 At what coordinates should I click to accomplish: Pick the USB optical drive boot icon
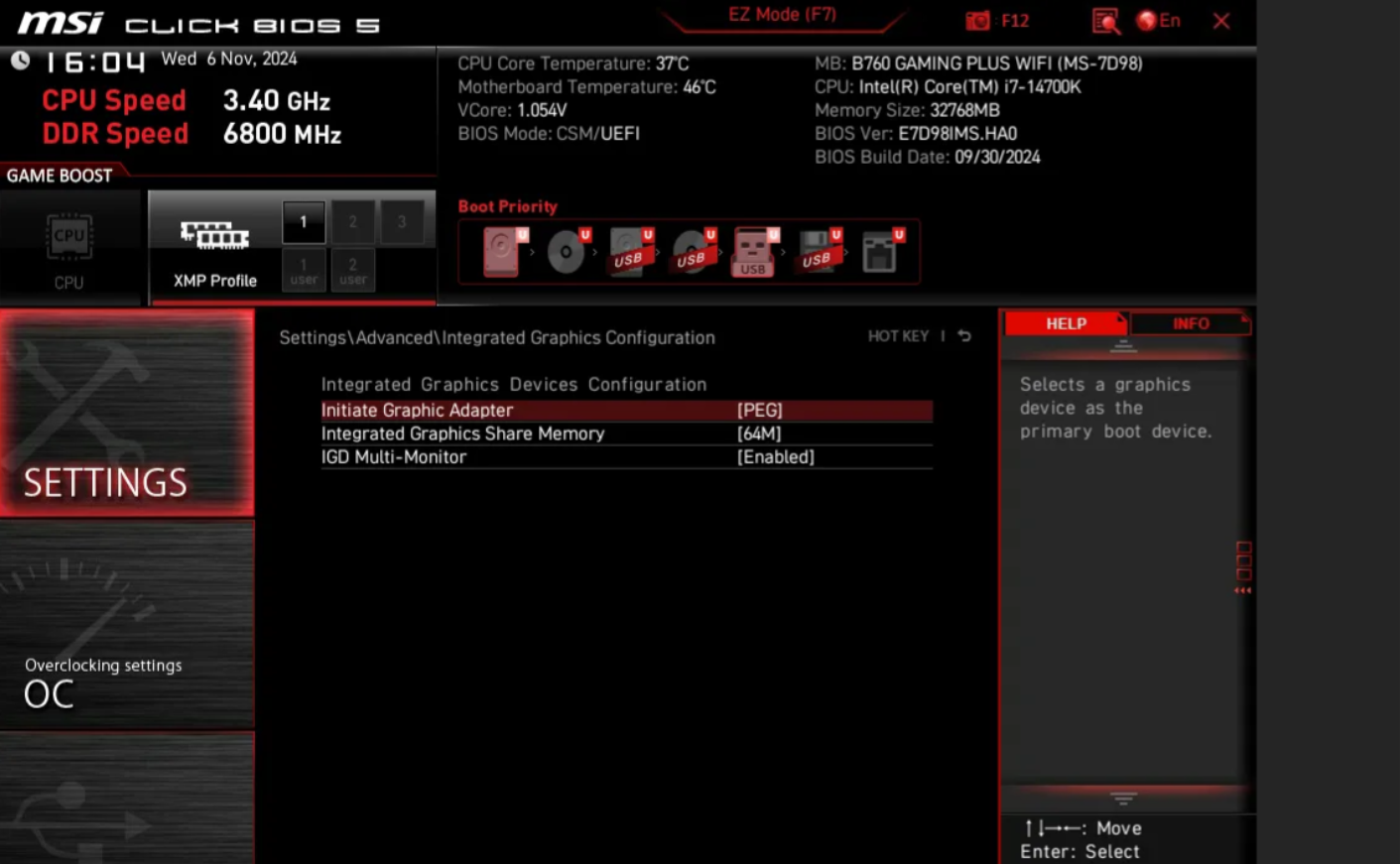coord(693,251)
